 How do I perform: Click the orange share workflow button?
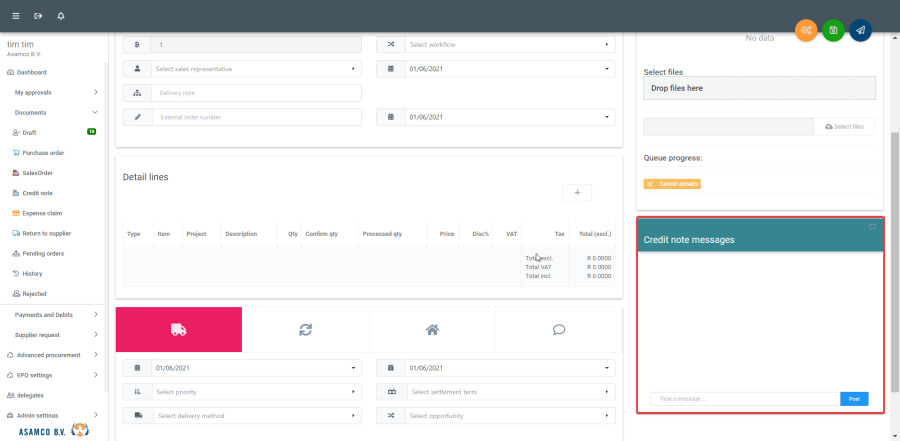pyautogui.click(x=806, y=30)
